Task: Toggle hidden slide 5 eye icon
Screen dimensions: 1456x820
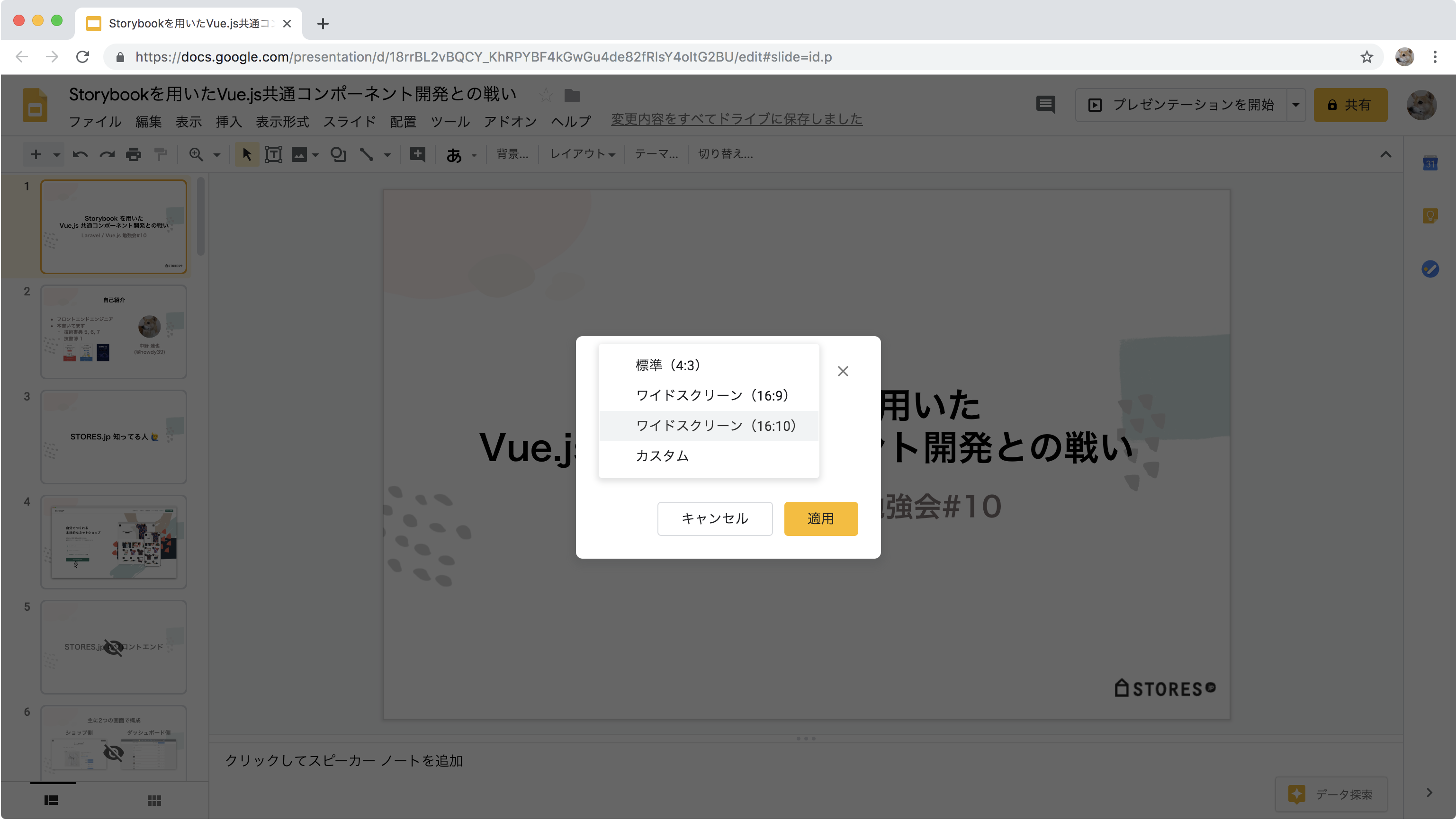Action: tap(114, 648)
